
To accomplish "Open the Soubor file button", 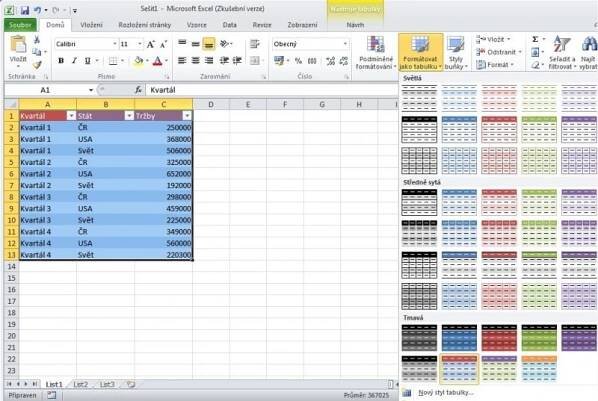I will click(x=20, y=25).
